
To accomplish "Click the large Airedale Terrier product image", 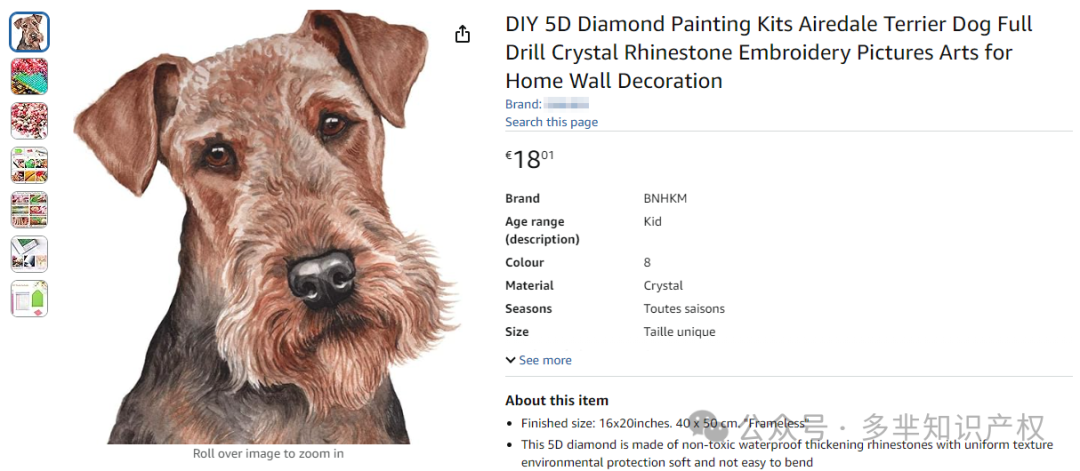I will (267, 225).
